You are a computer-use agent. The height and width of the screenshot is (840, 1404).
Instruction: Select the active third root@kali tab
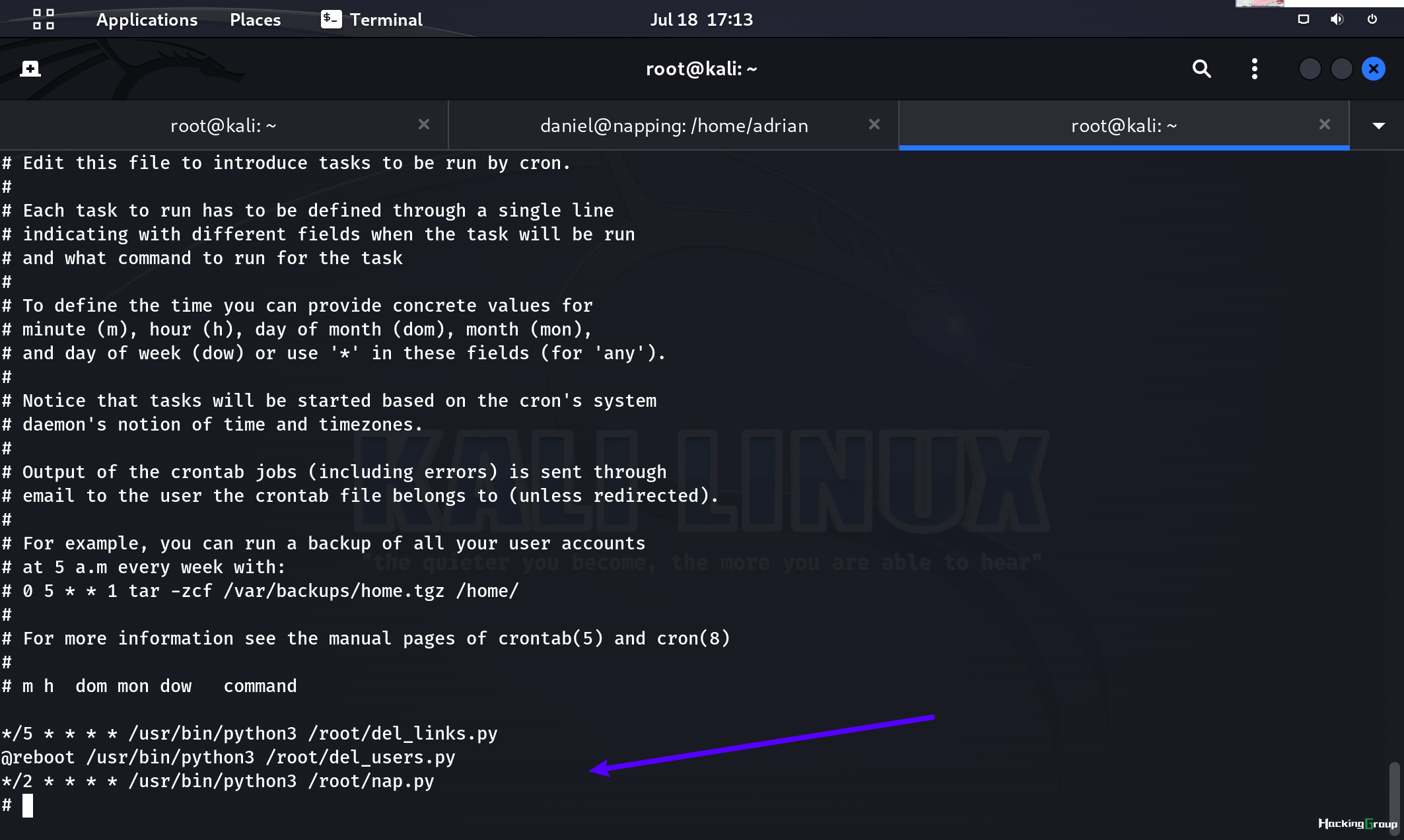(x=1124, y=125)
